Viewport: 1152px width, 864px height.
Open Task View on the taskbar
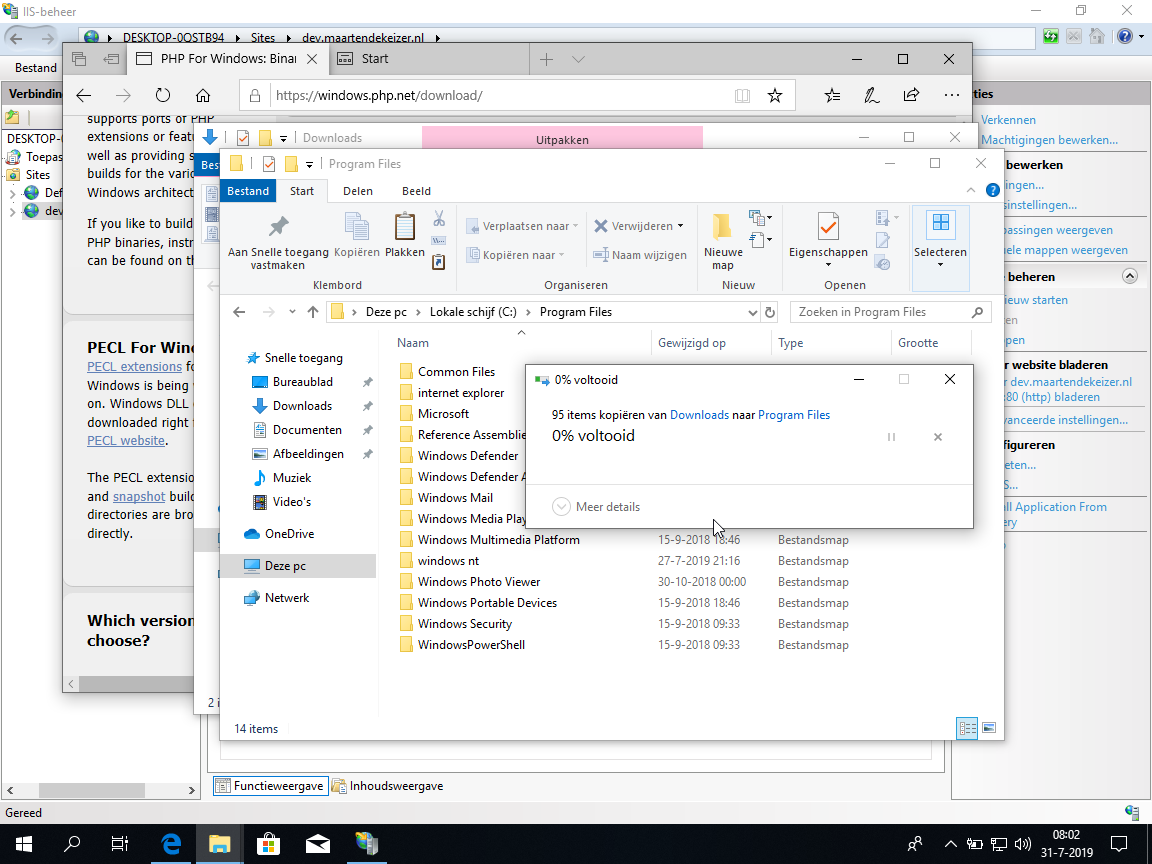point(120,843)
